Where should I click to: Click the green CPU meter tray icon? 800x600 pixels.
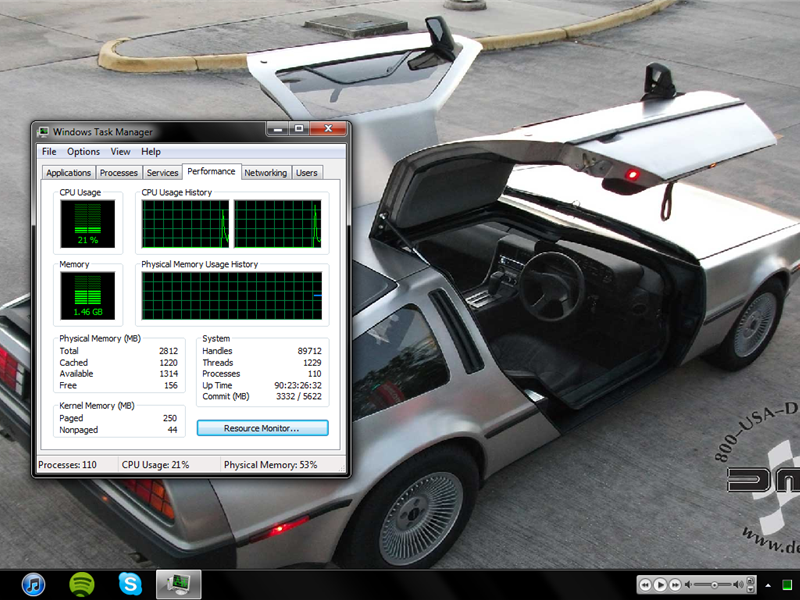pyautogui.click(x=786, y=584)
